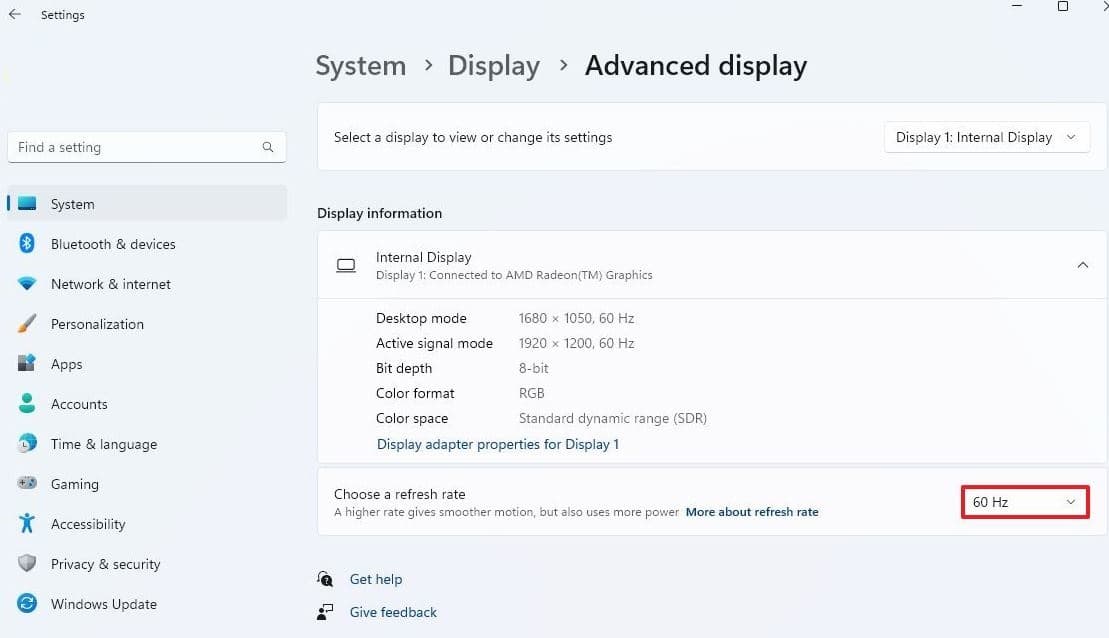
Task: Select the Personalization paintbrush icon
Action: coord(28,324)
